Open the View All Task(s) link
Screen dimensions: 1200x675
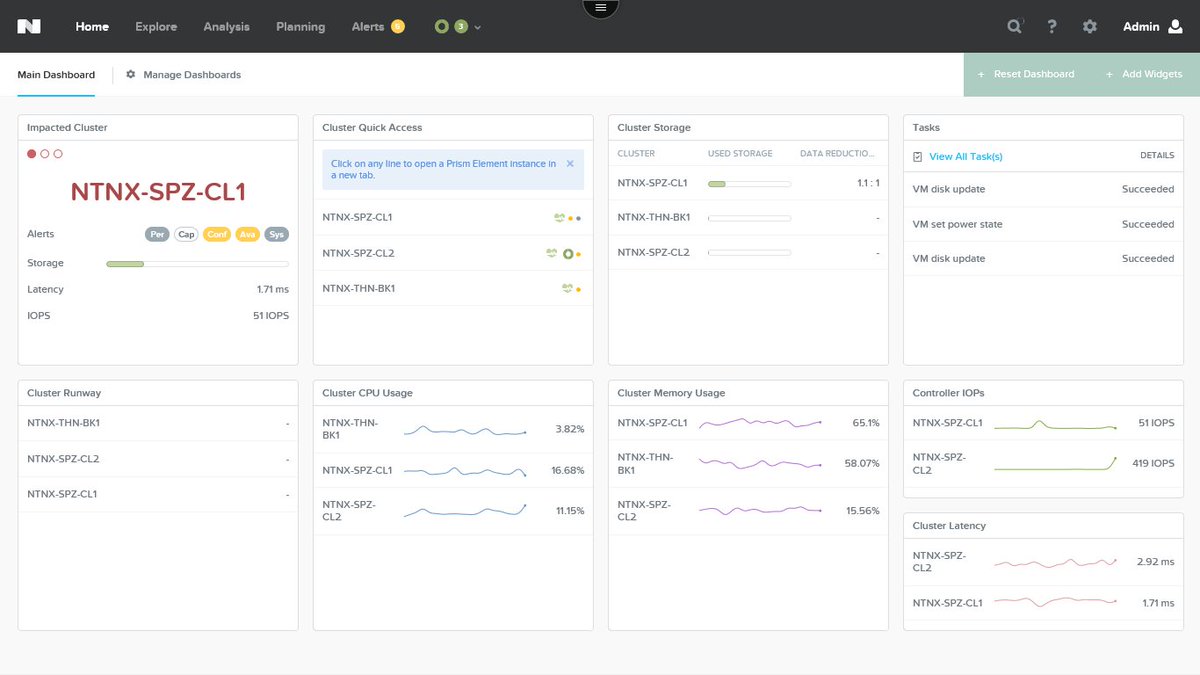tap(966, 156)
